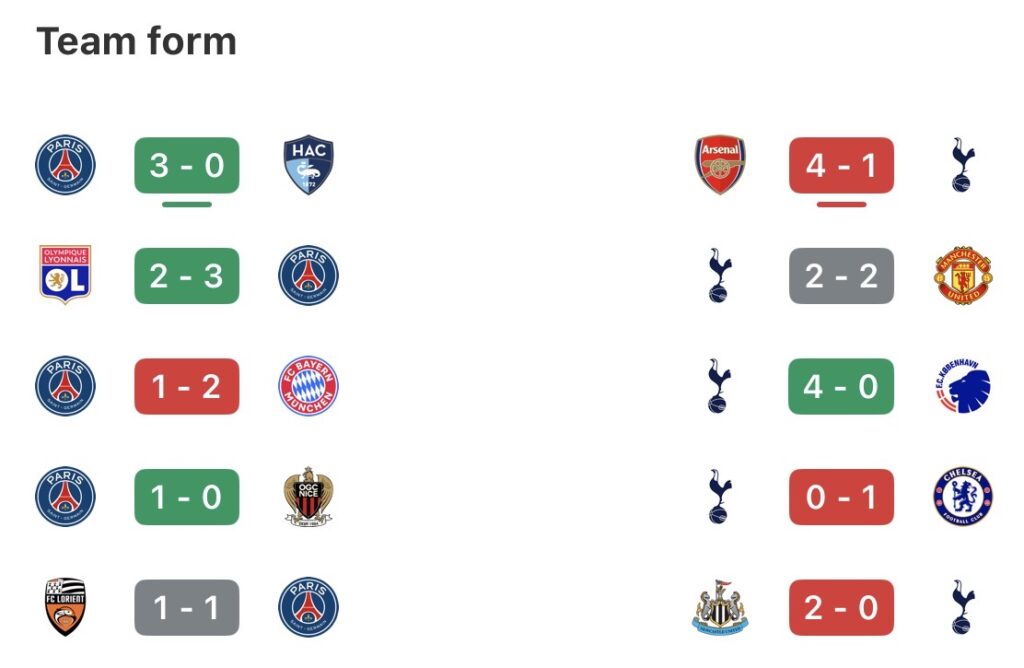Open the Arsenal club crest

[720, 165]
